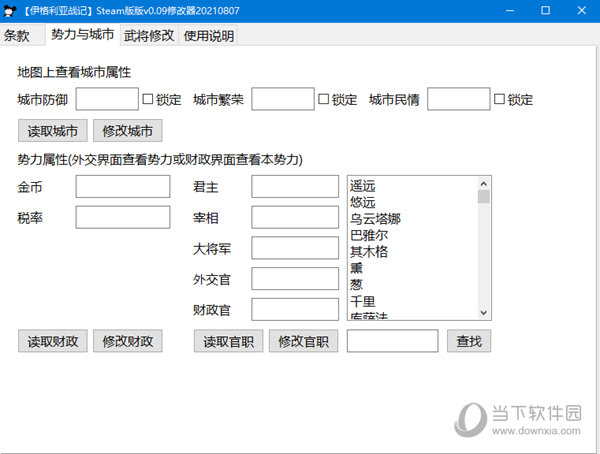Check the 锁定 box for 城市民情
Viewport: 600px width, 454px height.
[499, 99]
